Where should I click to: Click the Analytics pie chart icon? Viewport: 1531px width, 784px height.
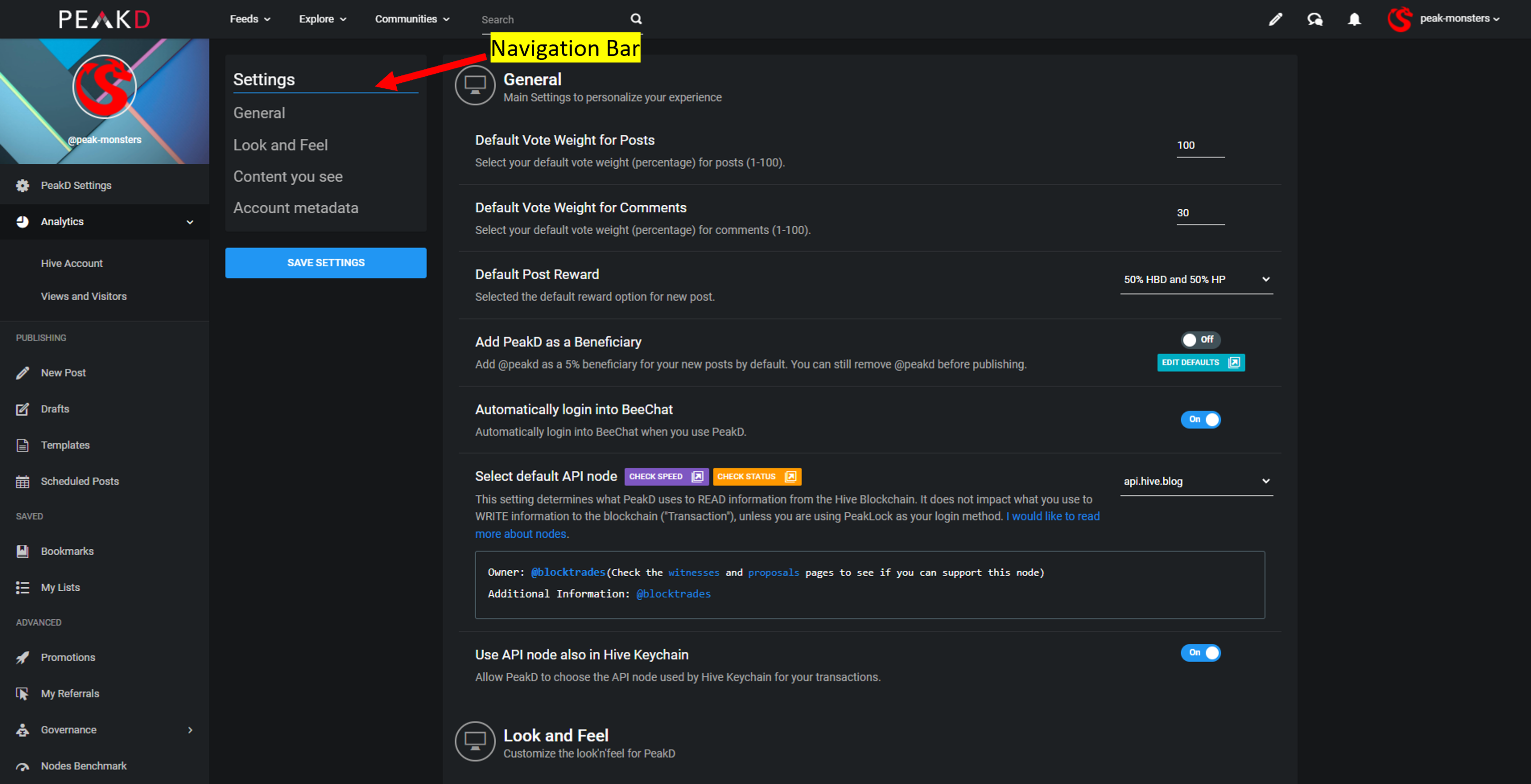coord(22,222)
